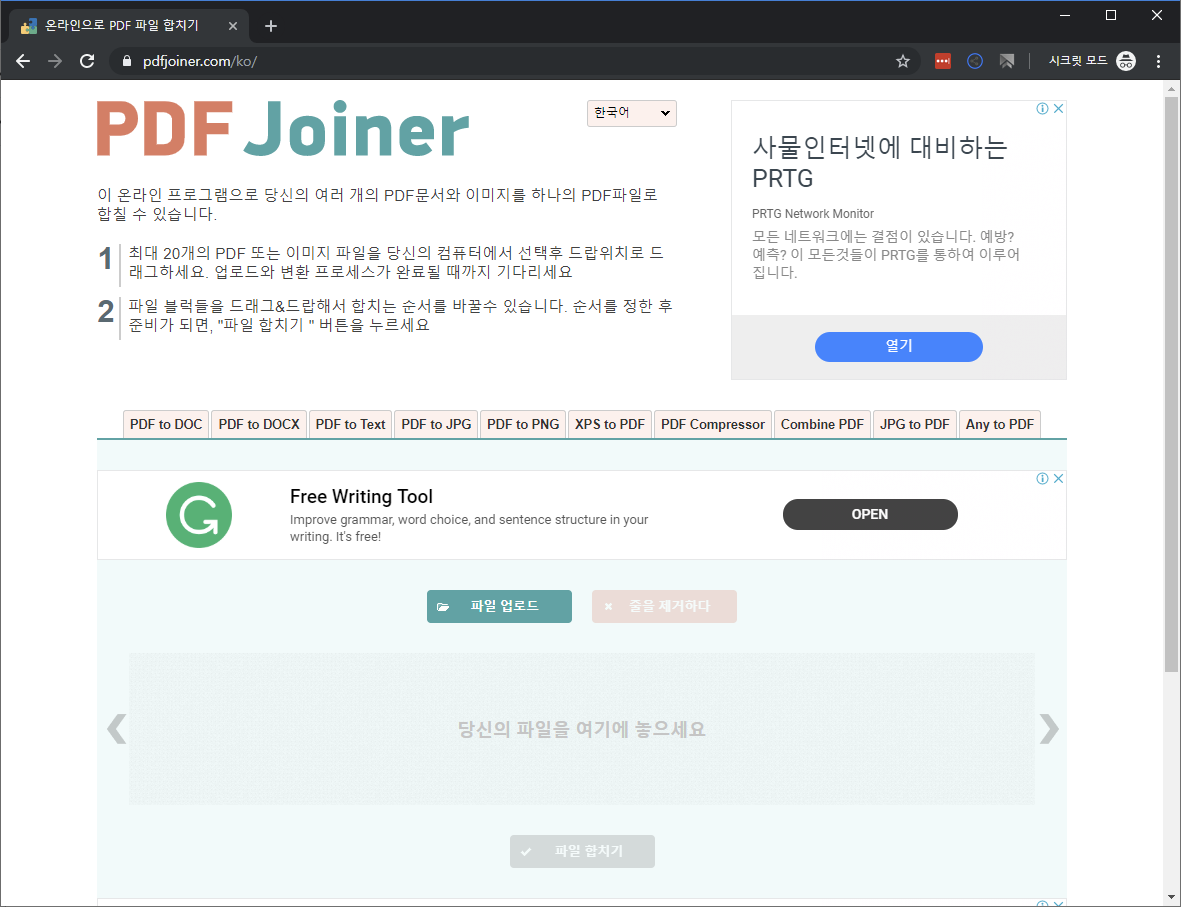Click the Free Writing Tool title
The height and width of the screenshot is (907, 1181).
tap(362, 496)
